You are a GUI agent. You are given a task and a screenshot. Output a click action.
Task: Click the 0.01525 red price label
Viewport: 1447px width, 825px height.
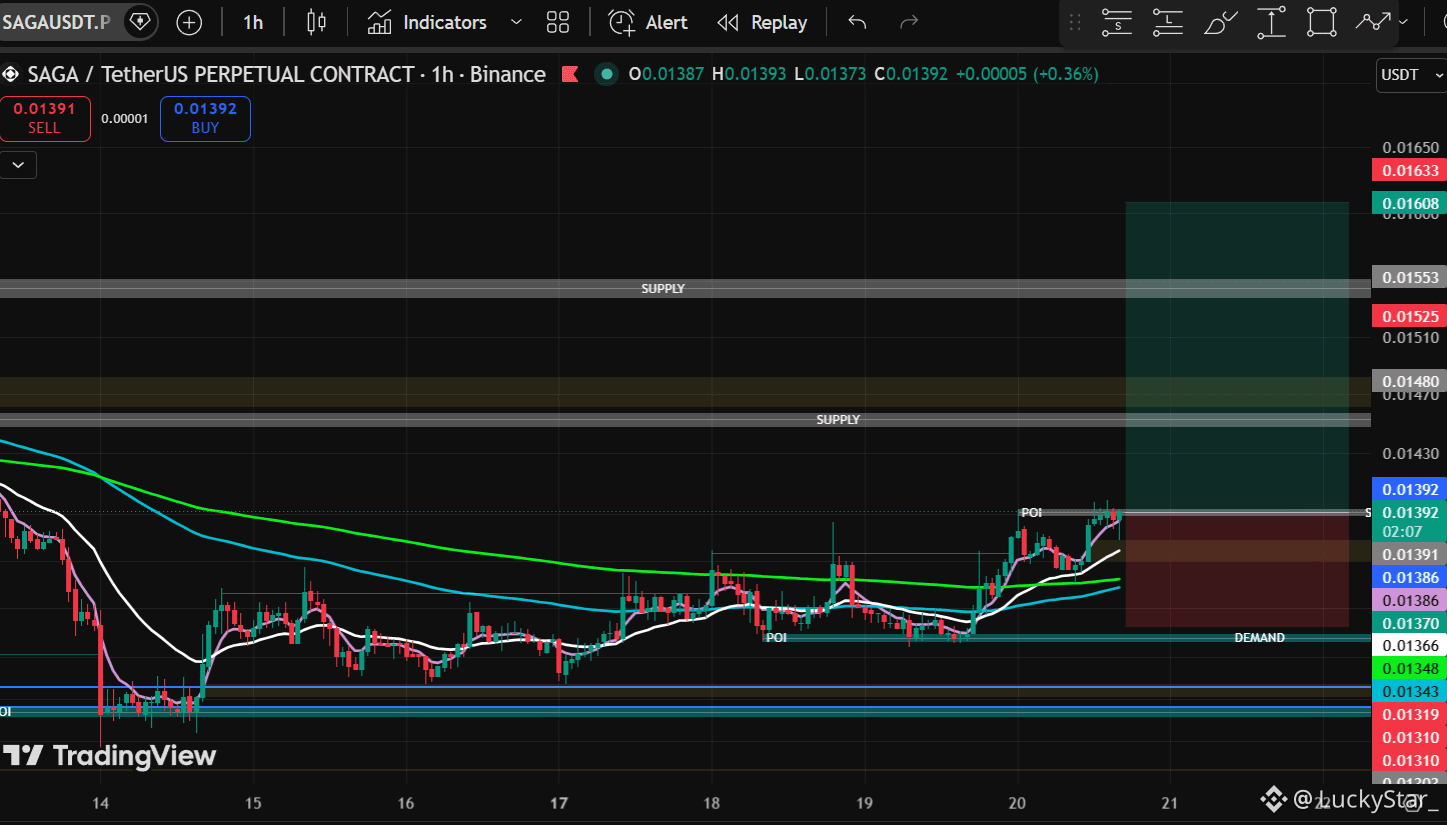coord(1410,316)
